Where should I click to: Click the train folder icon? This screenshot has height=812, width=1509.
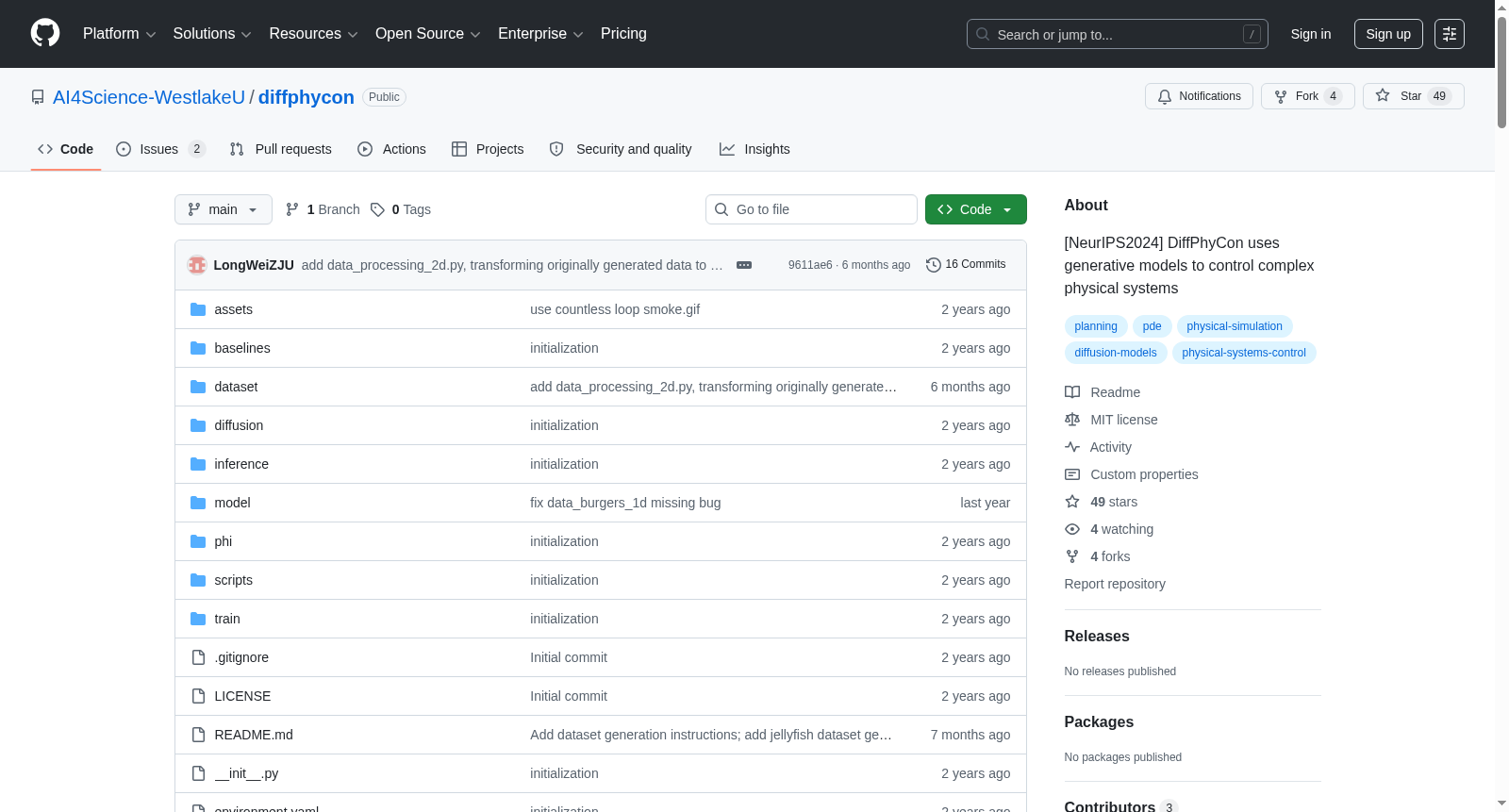(198, 619)
